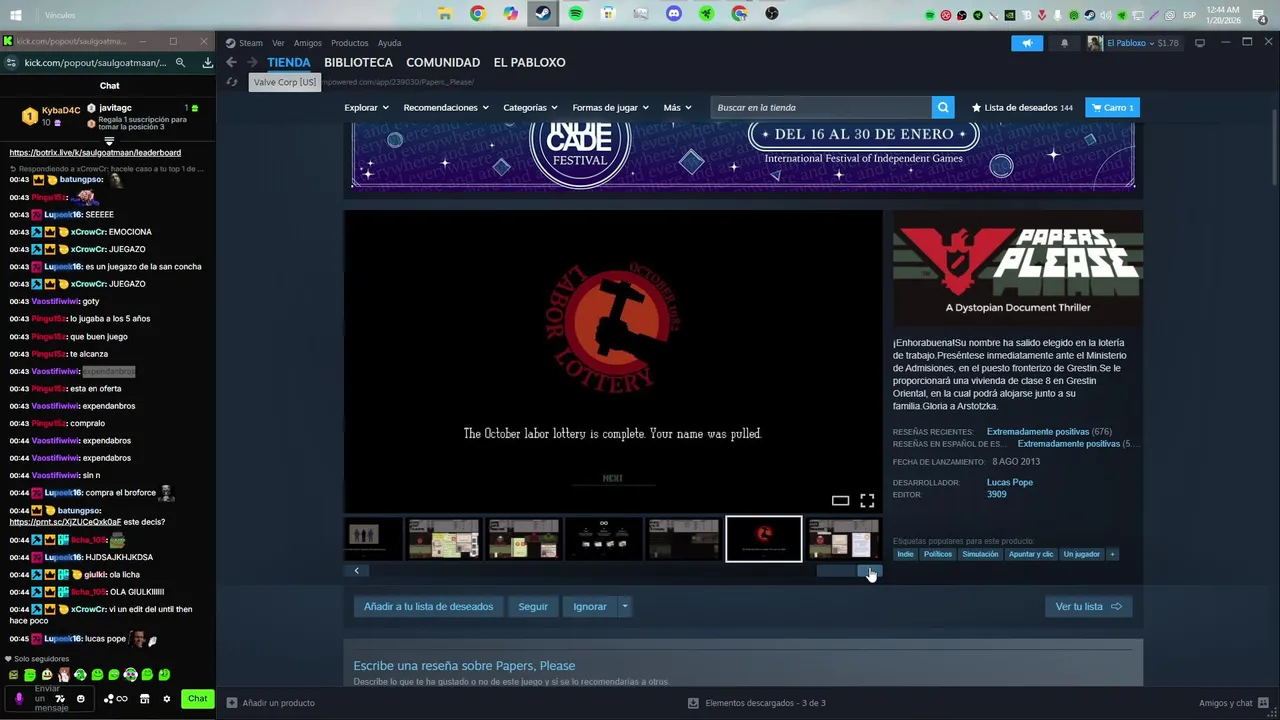This screenshot has width=1280, height=720.
Task: Open Amigos y chat panel
Action: [1233, 703]
